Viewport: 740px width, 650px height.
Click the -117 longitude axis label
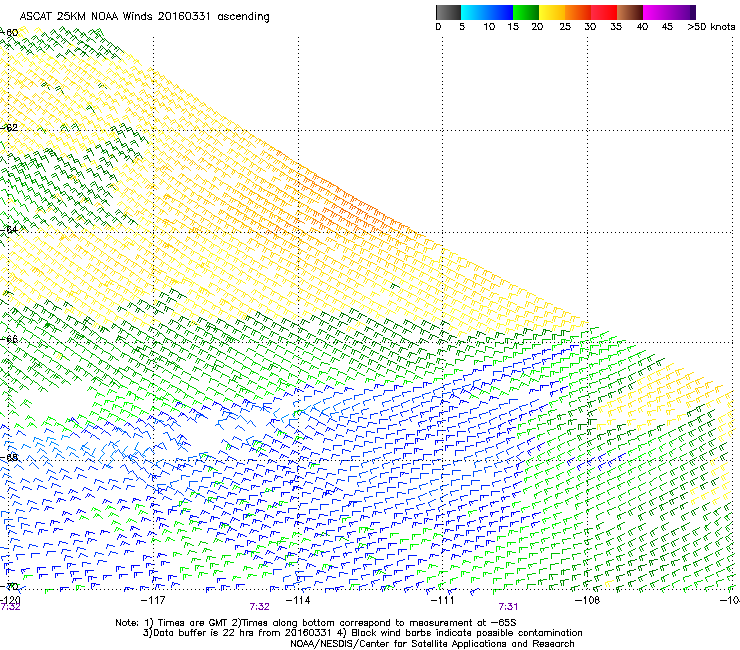click(x=153, y=600)
